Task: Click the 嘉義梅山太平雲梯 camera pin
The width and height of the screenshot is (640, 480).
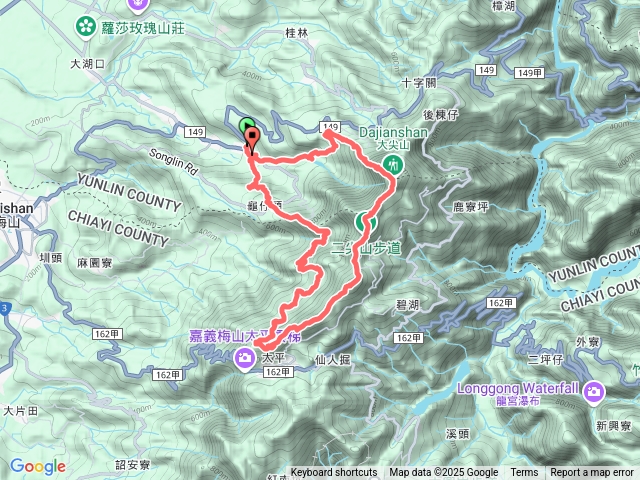Action: (x=244, y=358)
